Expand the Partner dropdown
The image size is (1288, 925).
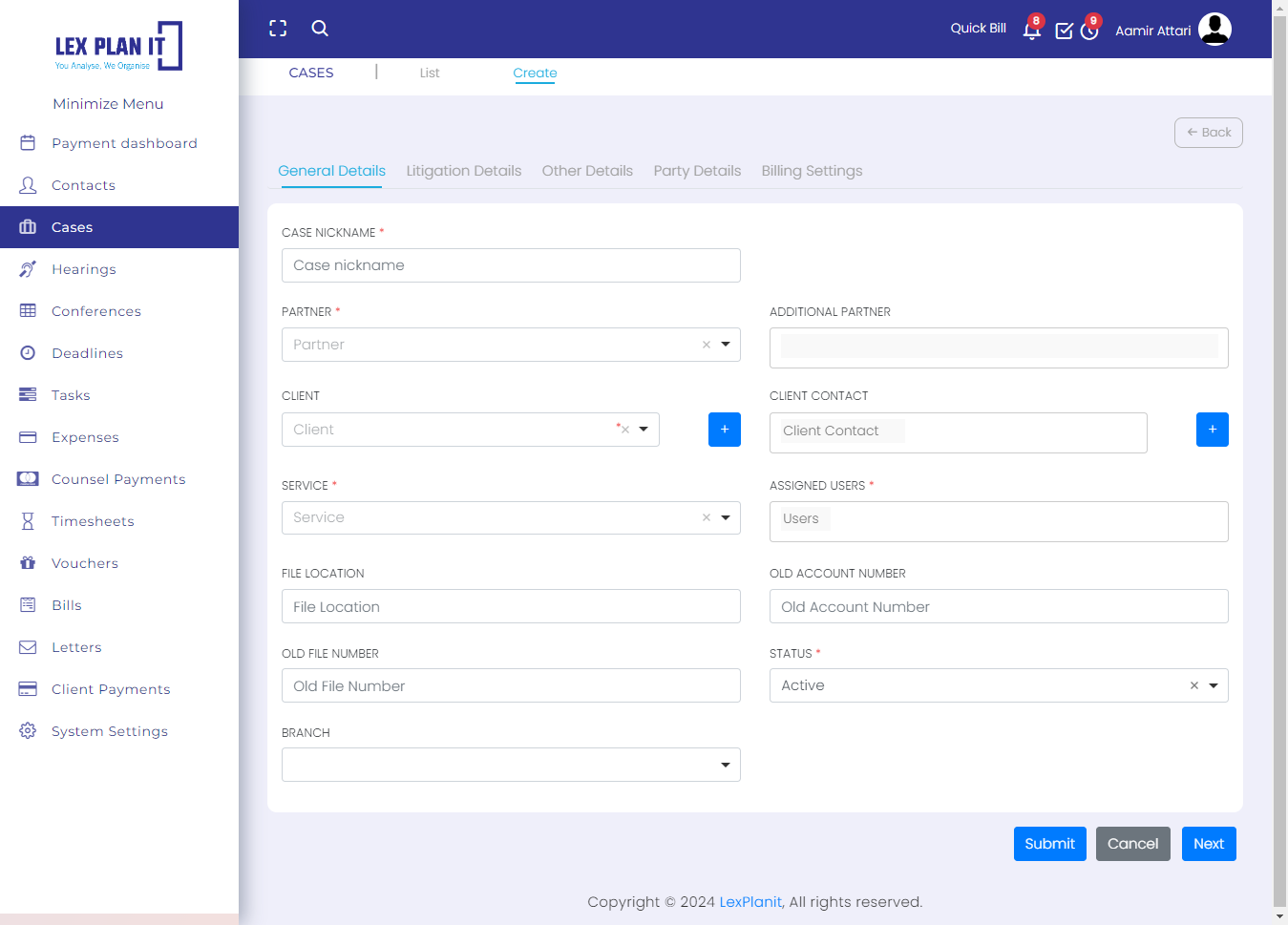[726, 345]
